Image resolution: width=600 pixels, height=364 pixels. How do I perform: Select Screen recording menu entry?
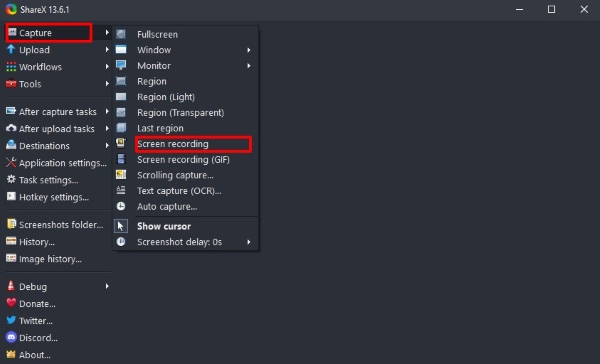186,144
